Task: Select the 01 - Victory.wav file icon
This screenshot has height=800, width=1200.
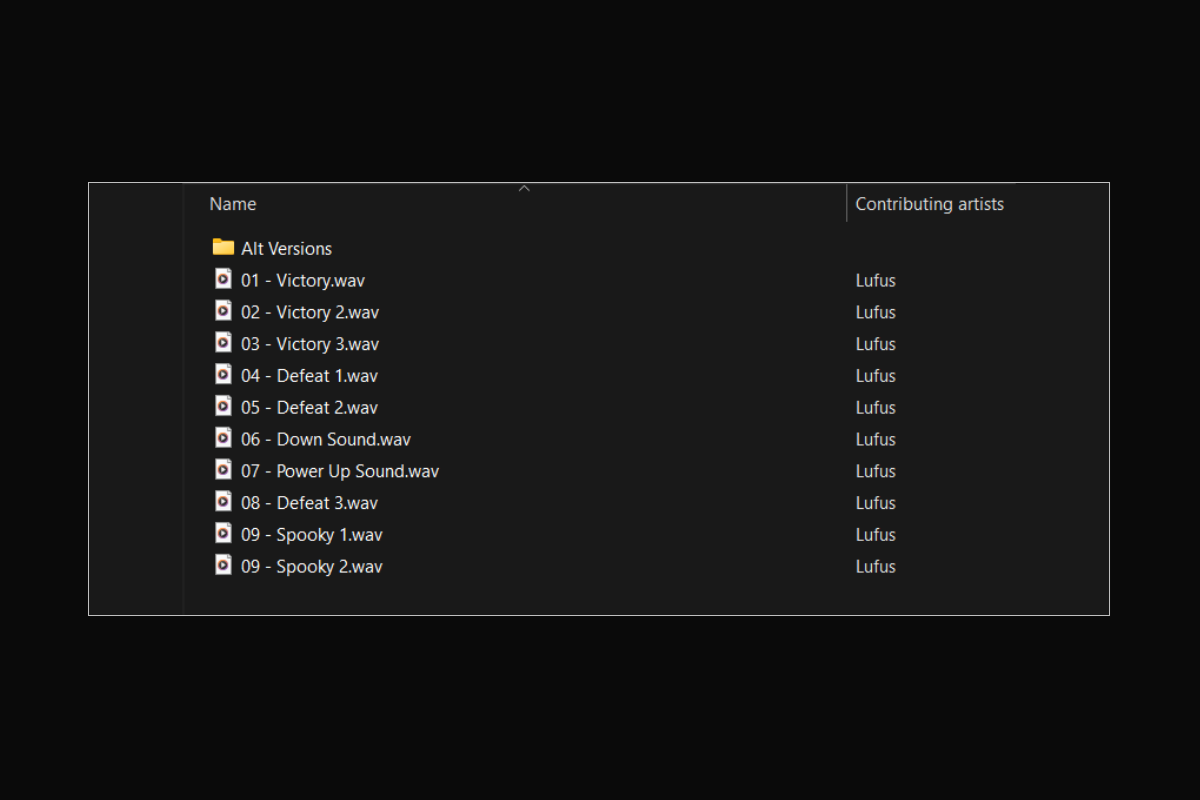Action: [x=223, y=279]
